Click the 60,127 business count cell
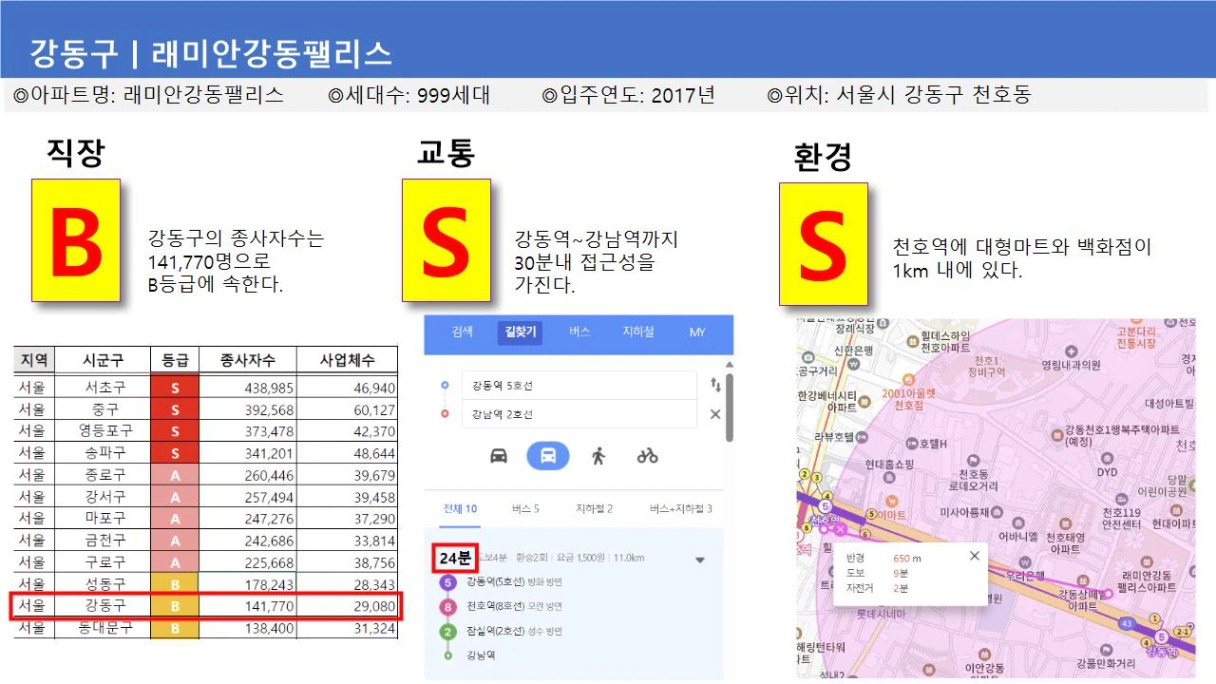Image resolution: width=1216 pixels, height=684 pixels. [348, 409]
